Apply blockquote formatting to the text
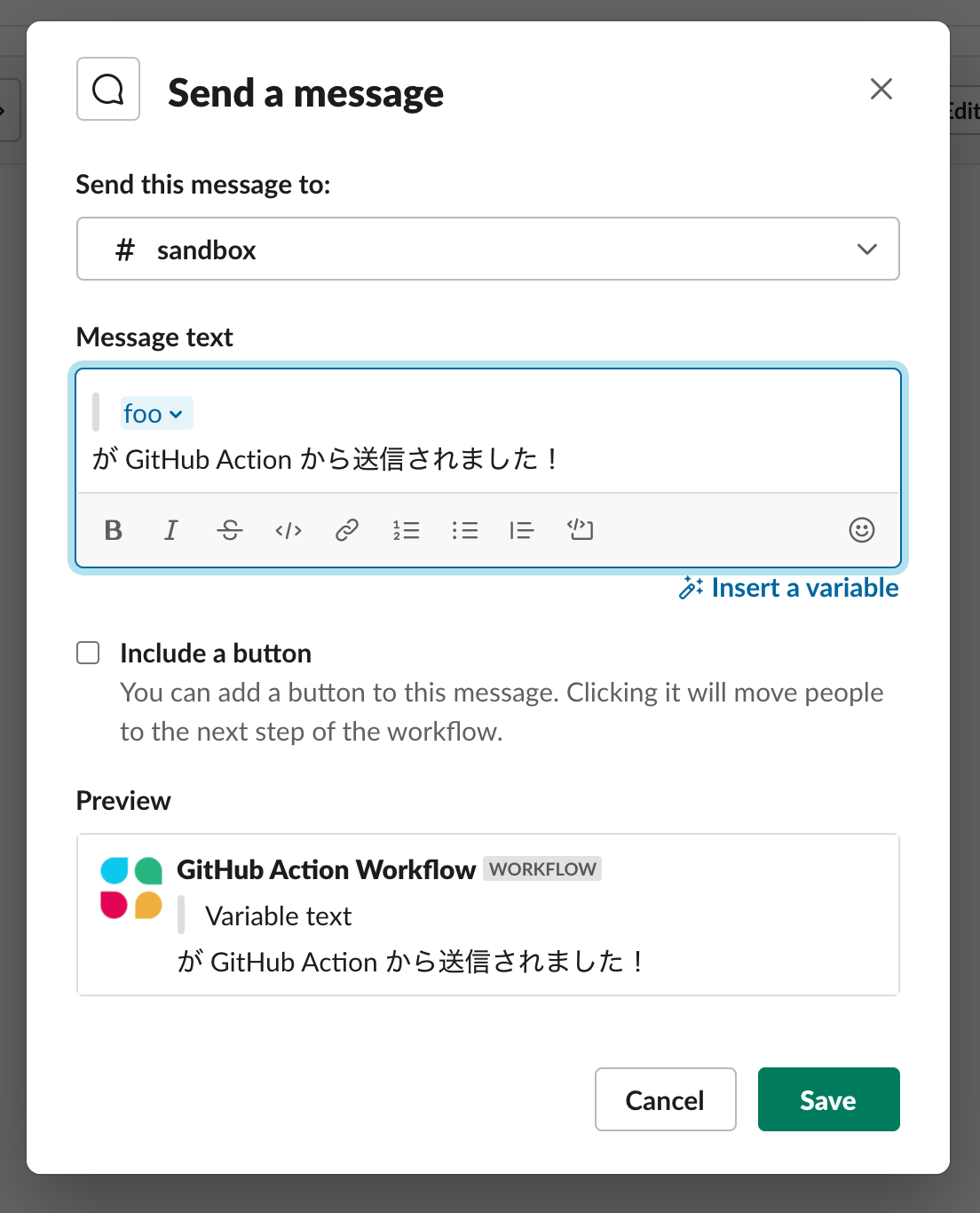Screen dimensions: 980x1213 (x=522, y=530)
